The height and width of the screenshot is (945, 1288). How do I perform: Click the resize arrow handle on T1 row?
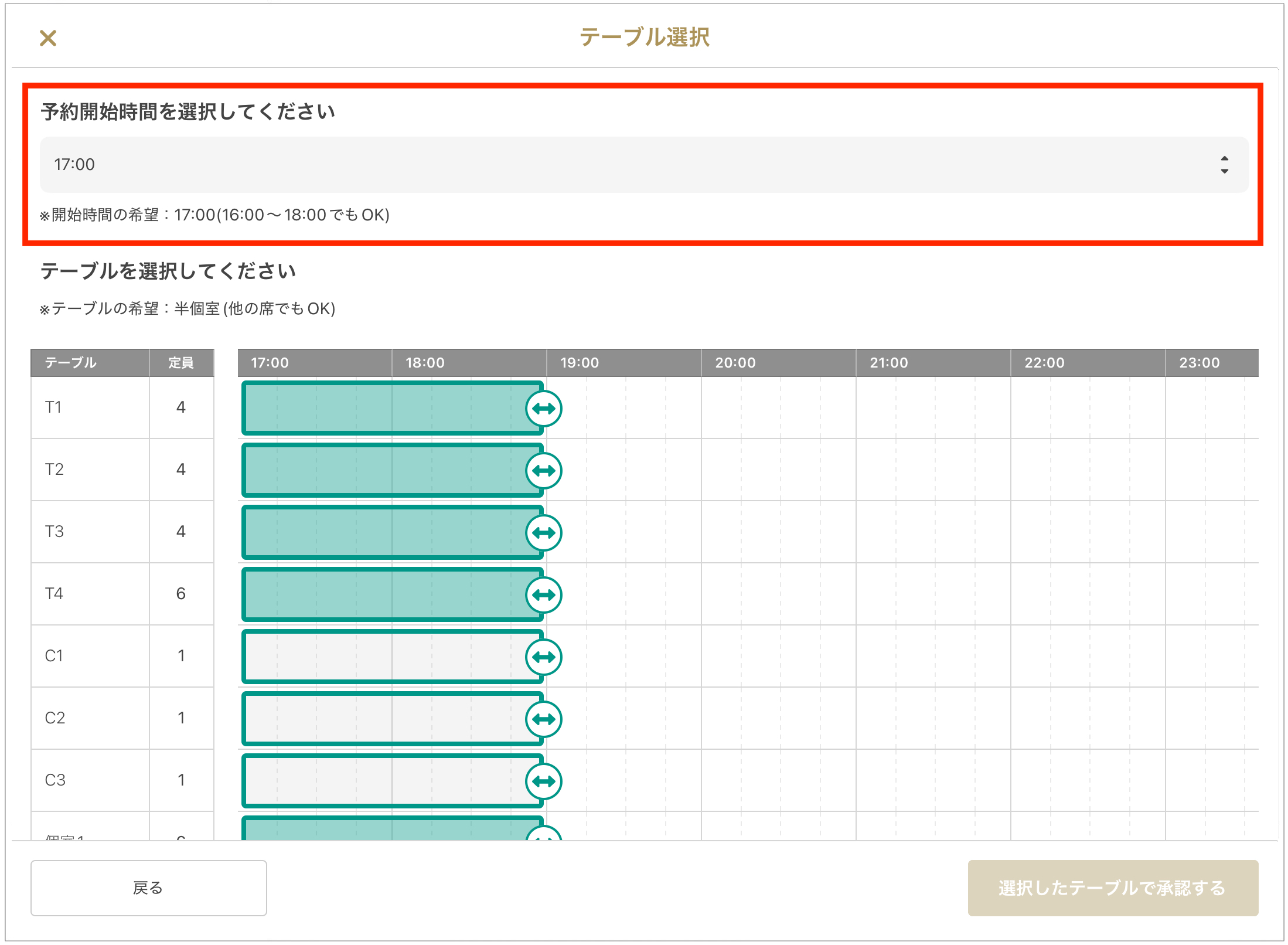544,409
